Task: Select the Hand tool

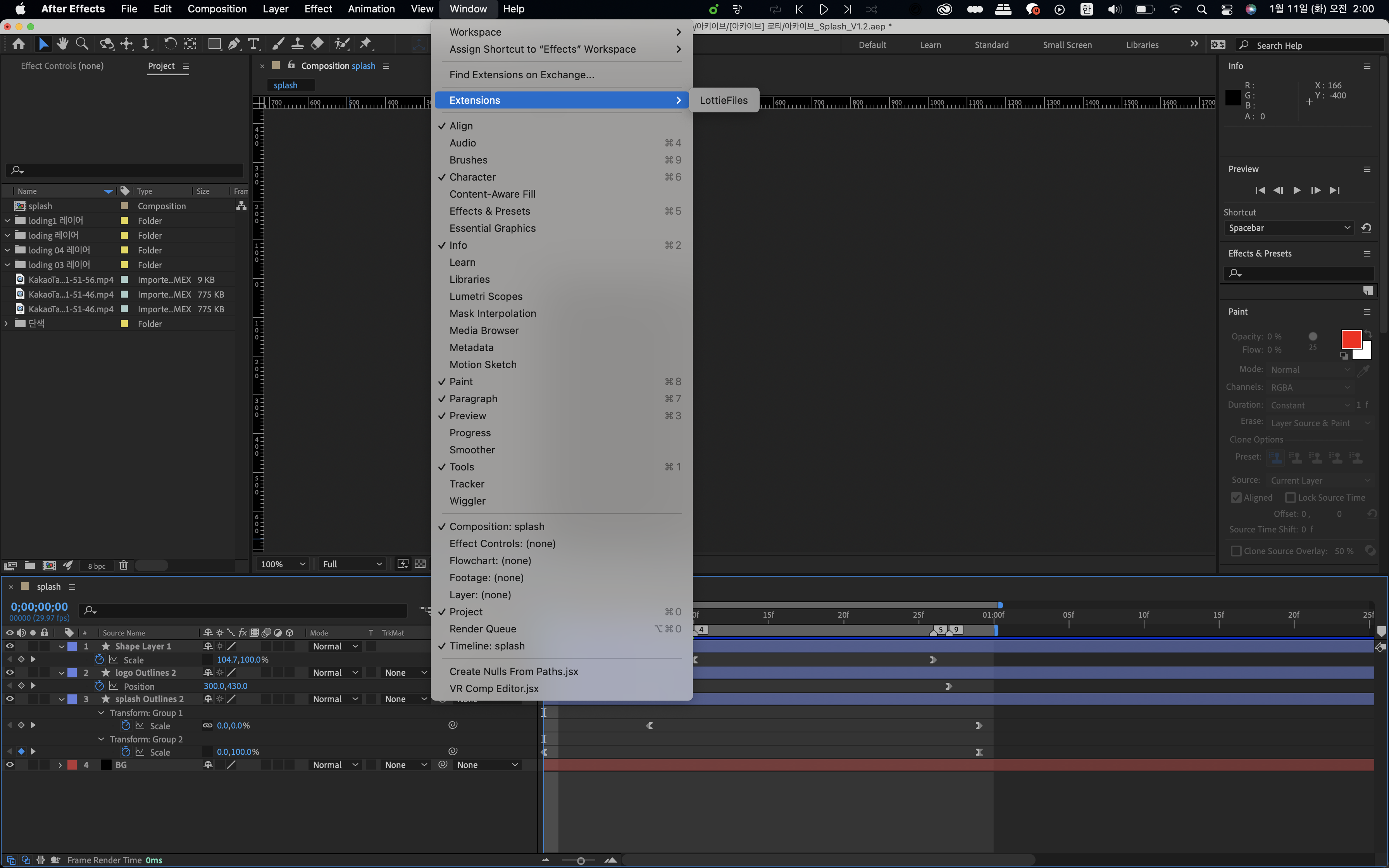Action: (62, 44)
